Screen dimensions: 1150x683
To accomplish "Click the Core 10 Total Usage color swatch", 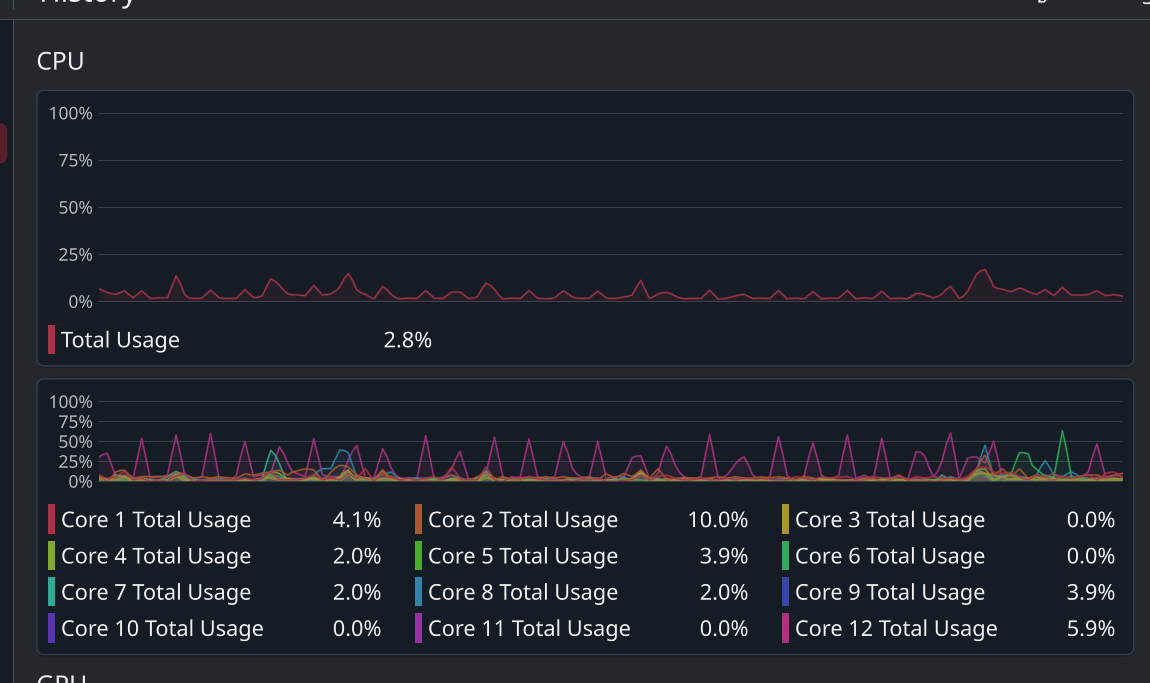I will [51, 629].
